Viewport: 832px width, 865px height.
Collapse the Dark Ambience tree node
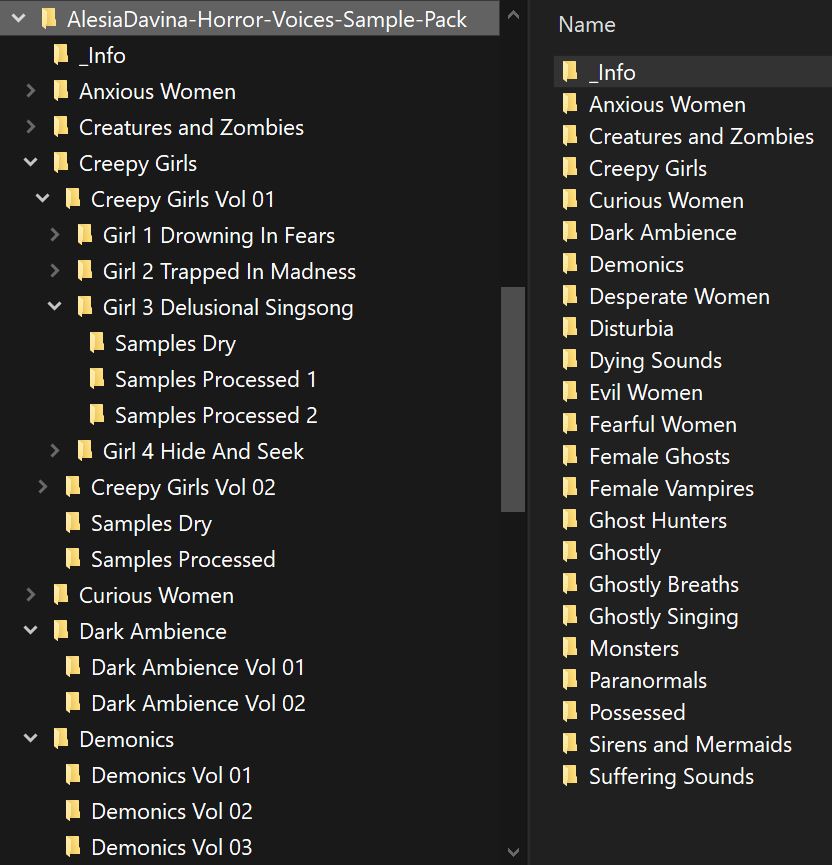31,630
